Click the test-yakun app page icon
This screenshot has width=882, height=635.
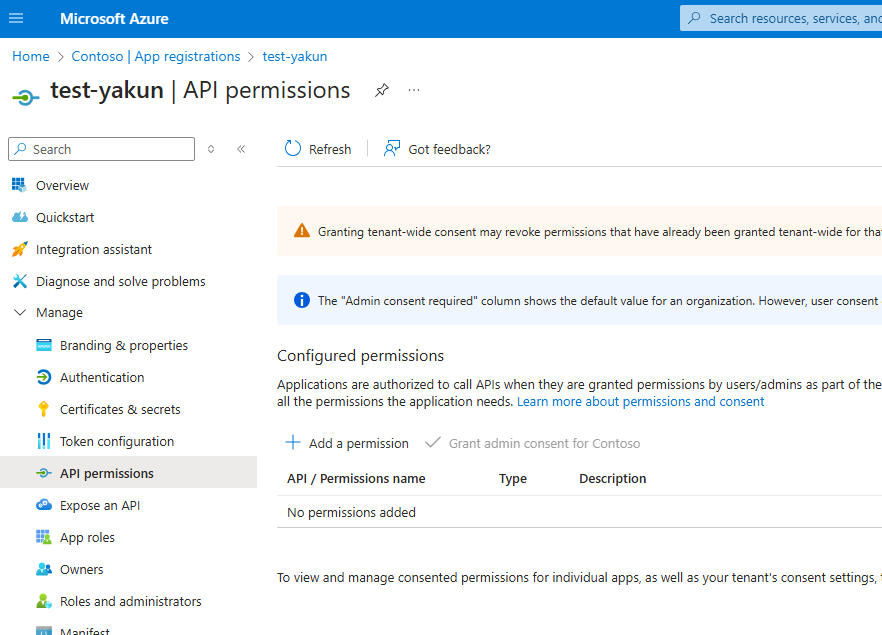pos(26,97)
